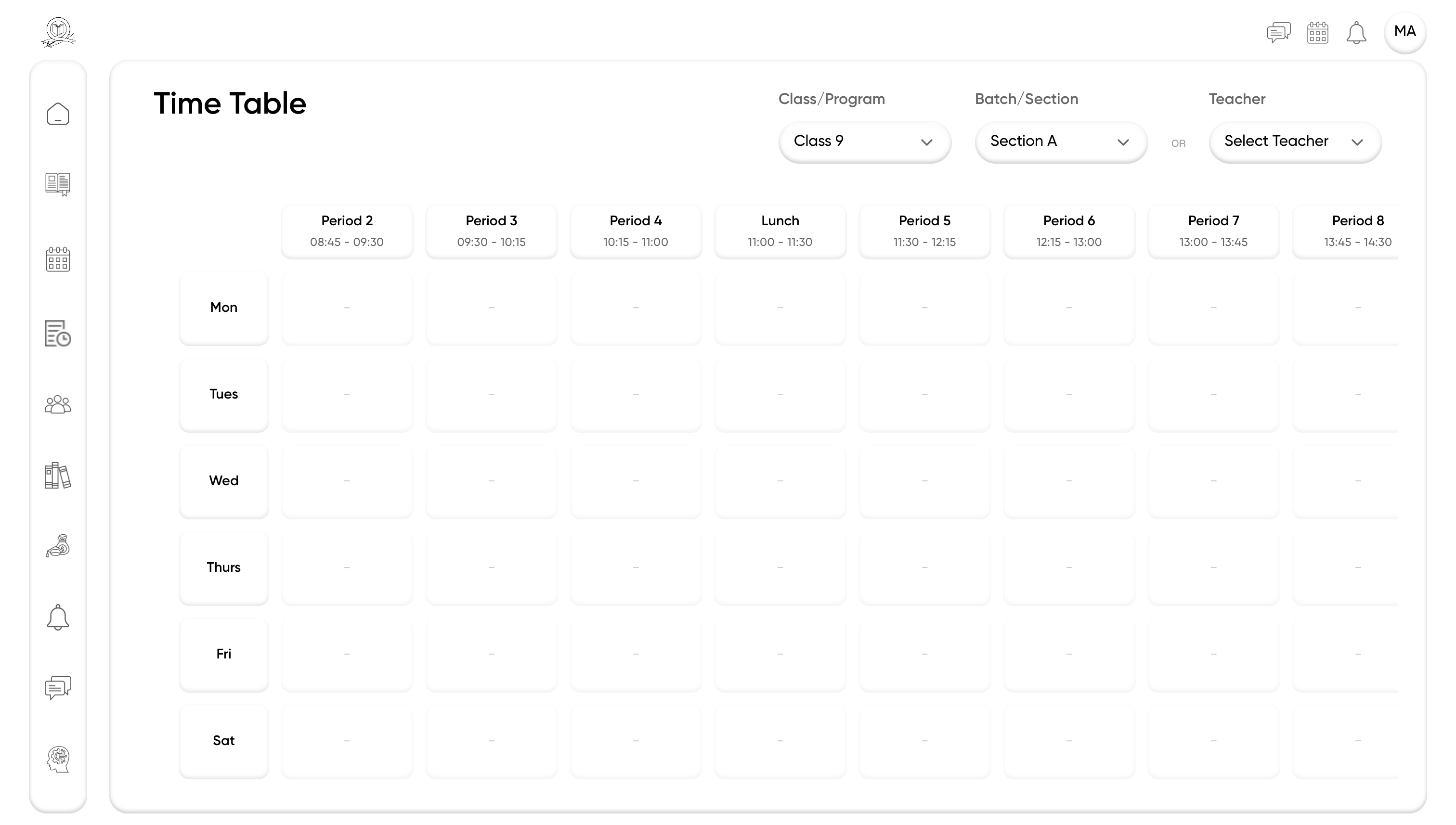
Task: Open the calendar icon in the sidebar
Action: pyautogui.click(x=57, y=259)
